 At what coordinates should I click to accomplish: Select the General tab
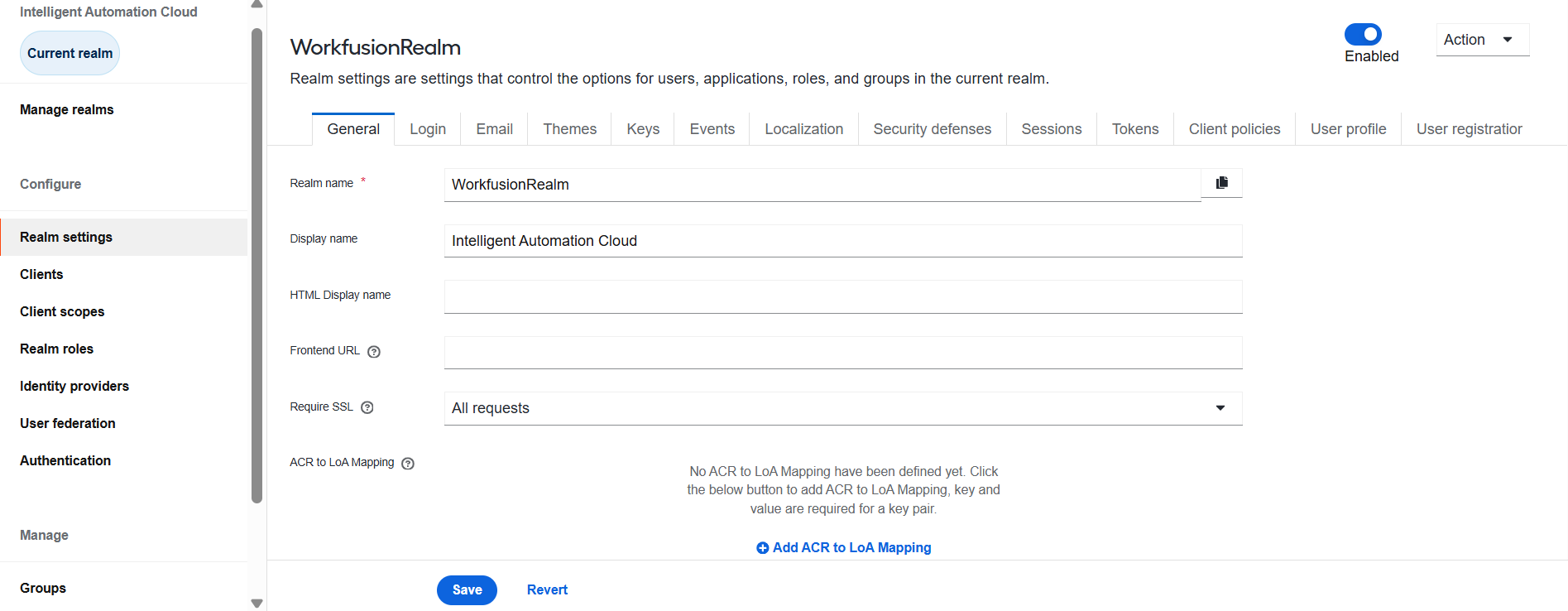353,129
